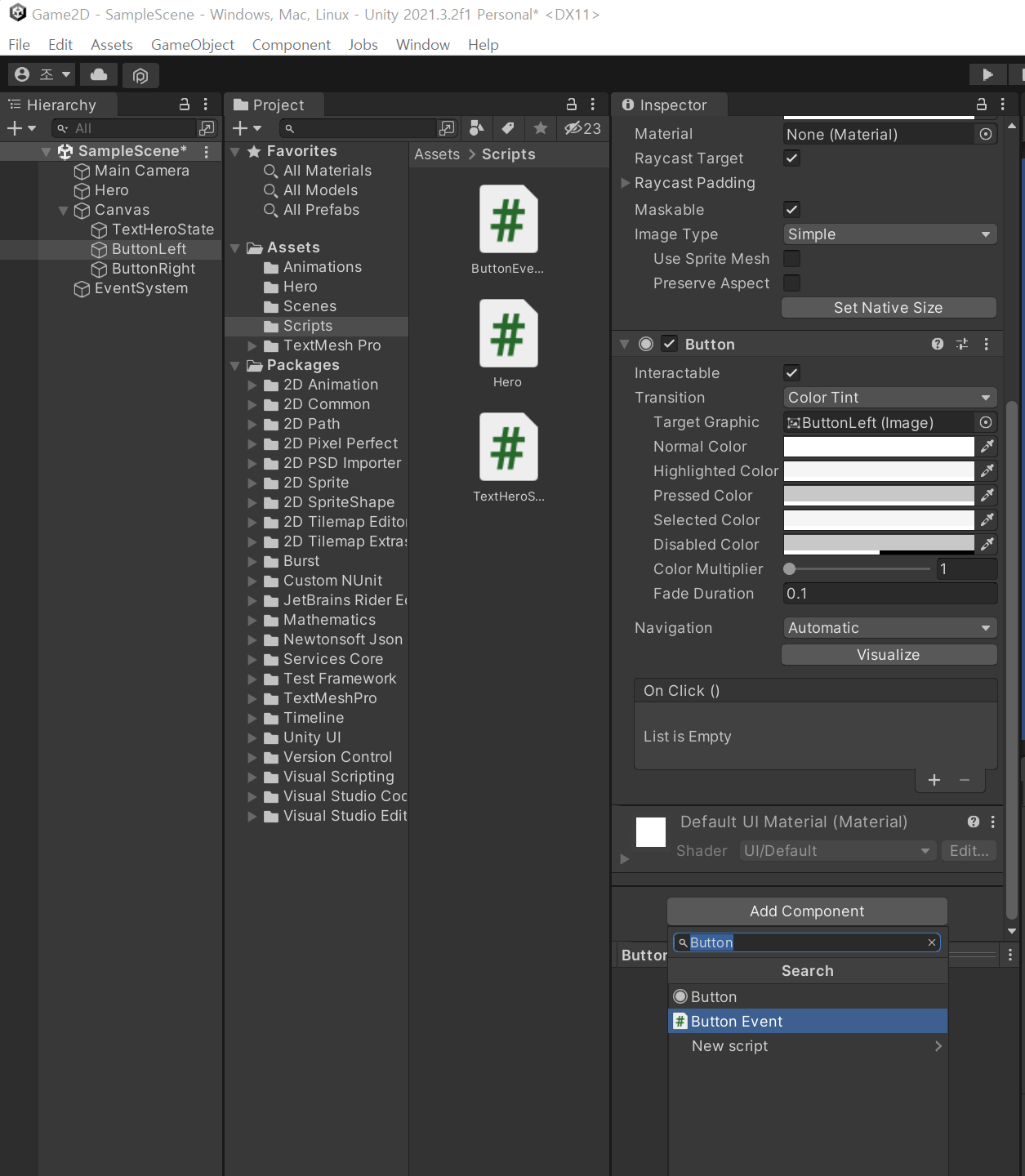Enable the Use Sprite Mesh checkbox
This screenshot has height=1176, width=1025.
[x=791, y=259]
